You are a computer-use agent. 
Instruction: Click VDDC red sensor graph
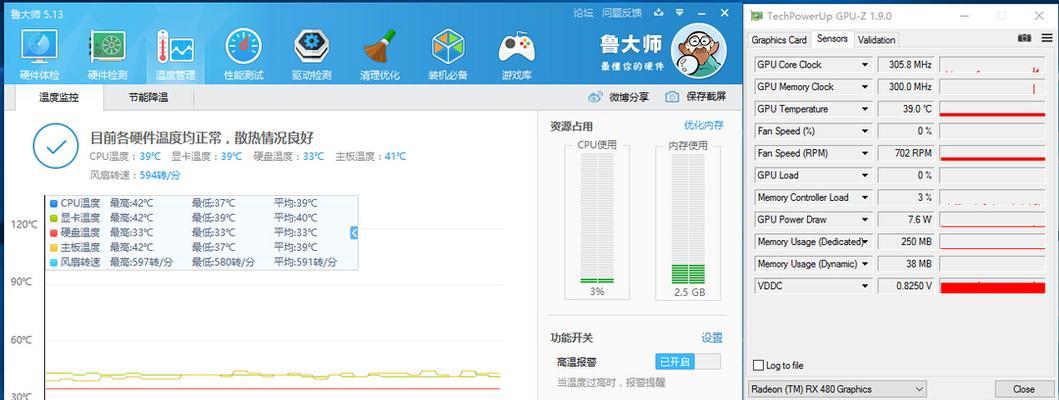pos(992,286)
